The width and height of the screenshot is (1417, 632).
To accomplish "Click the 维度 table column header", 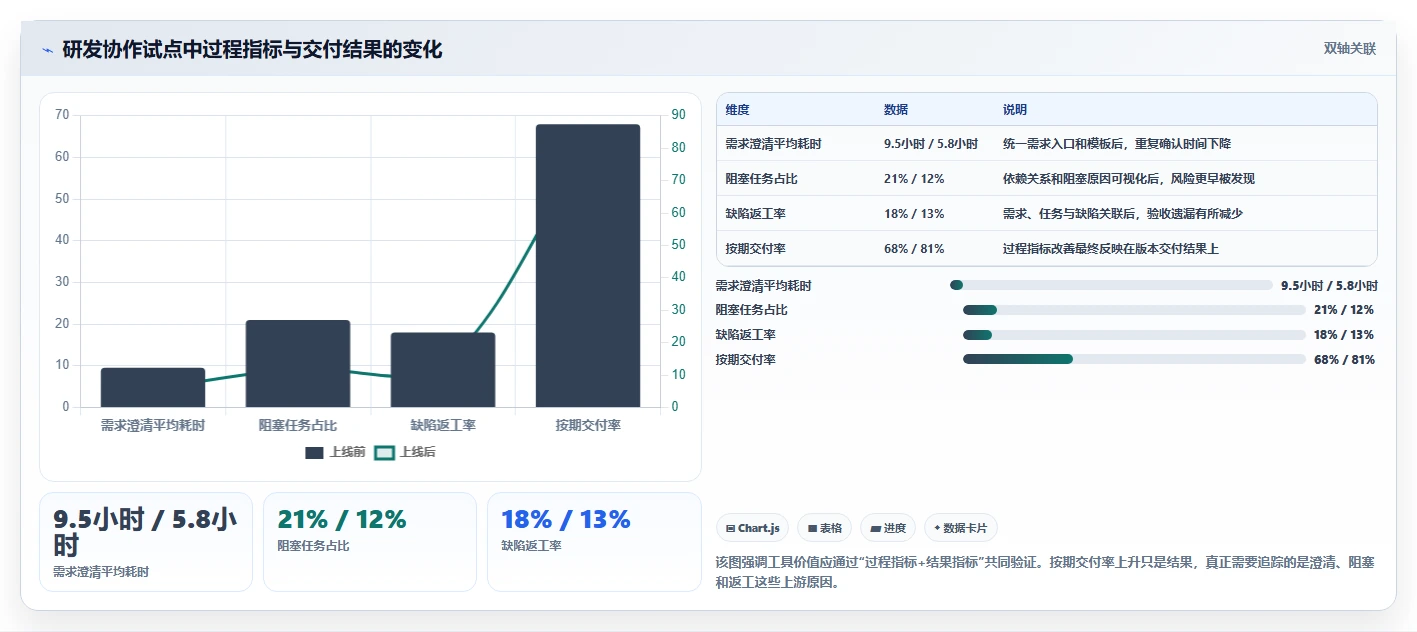I will pyautogui.click(x=738, y=110).
